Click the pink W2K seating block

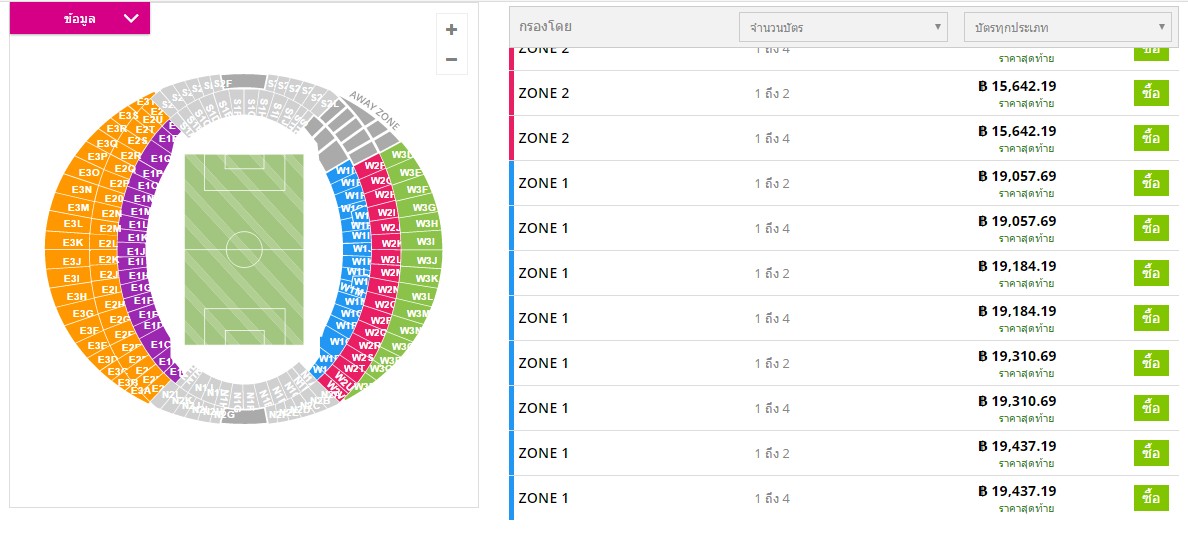click(391, 243)
